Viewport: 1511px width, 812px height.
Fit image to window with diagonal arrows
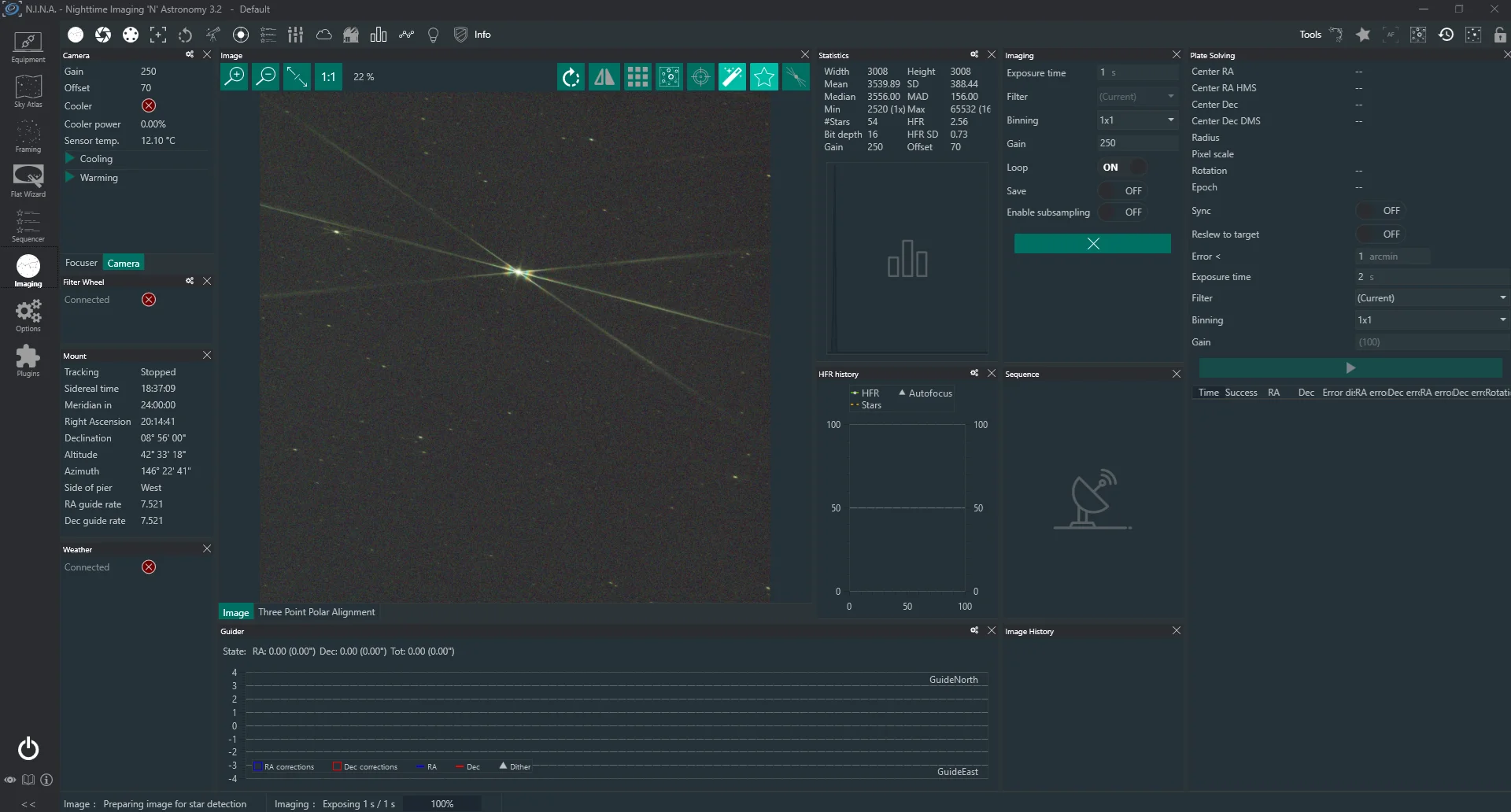click(x=297, y=77)
